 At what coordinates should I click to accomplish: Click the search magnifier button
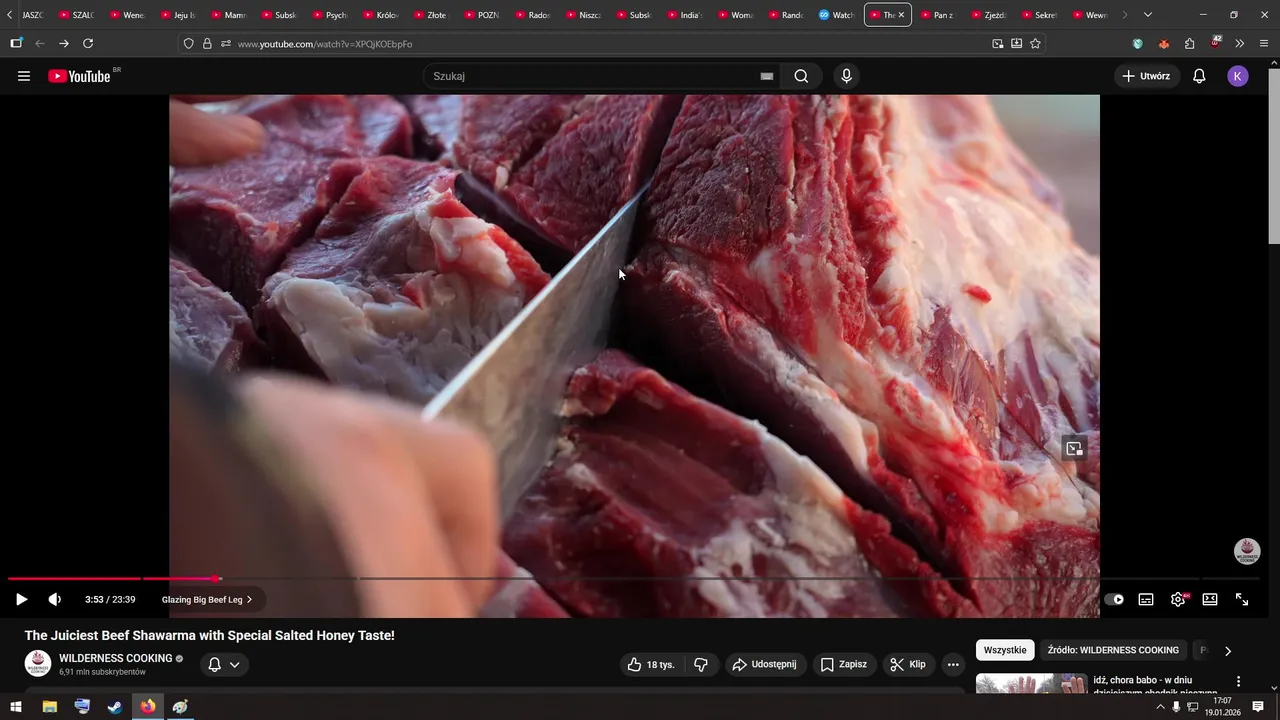click(x=801, y=76)
